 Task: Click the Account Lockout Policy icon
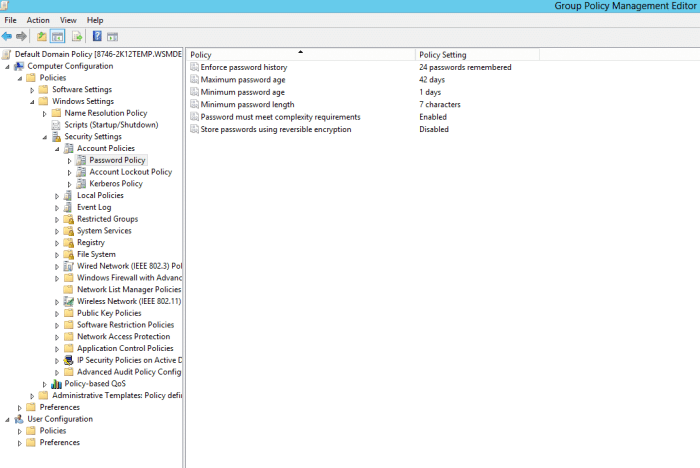coord(81,172)
